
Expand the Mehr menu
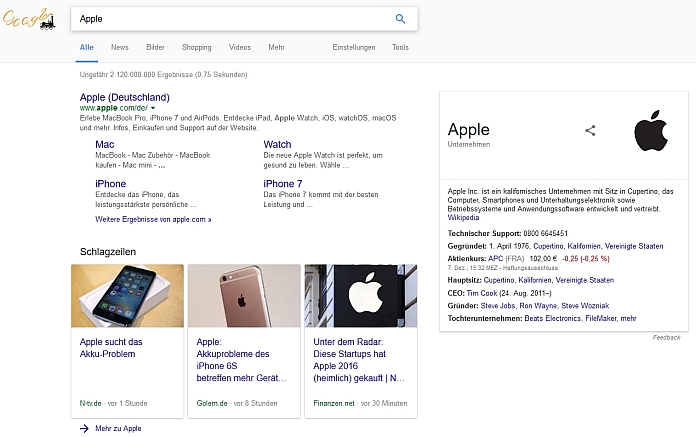click(x=276, y=47)
